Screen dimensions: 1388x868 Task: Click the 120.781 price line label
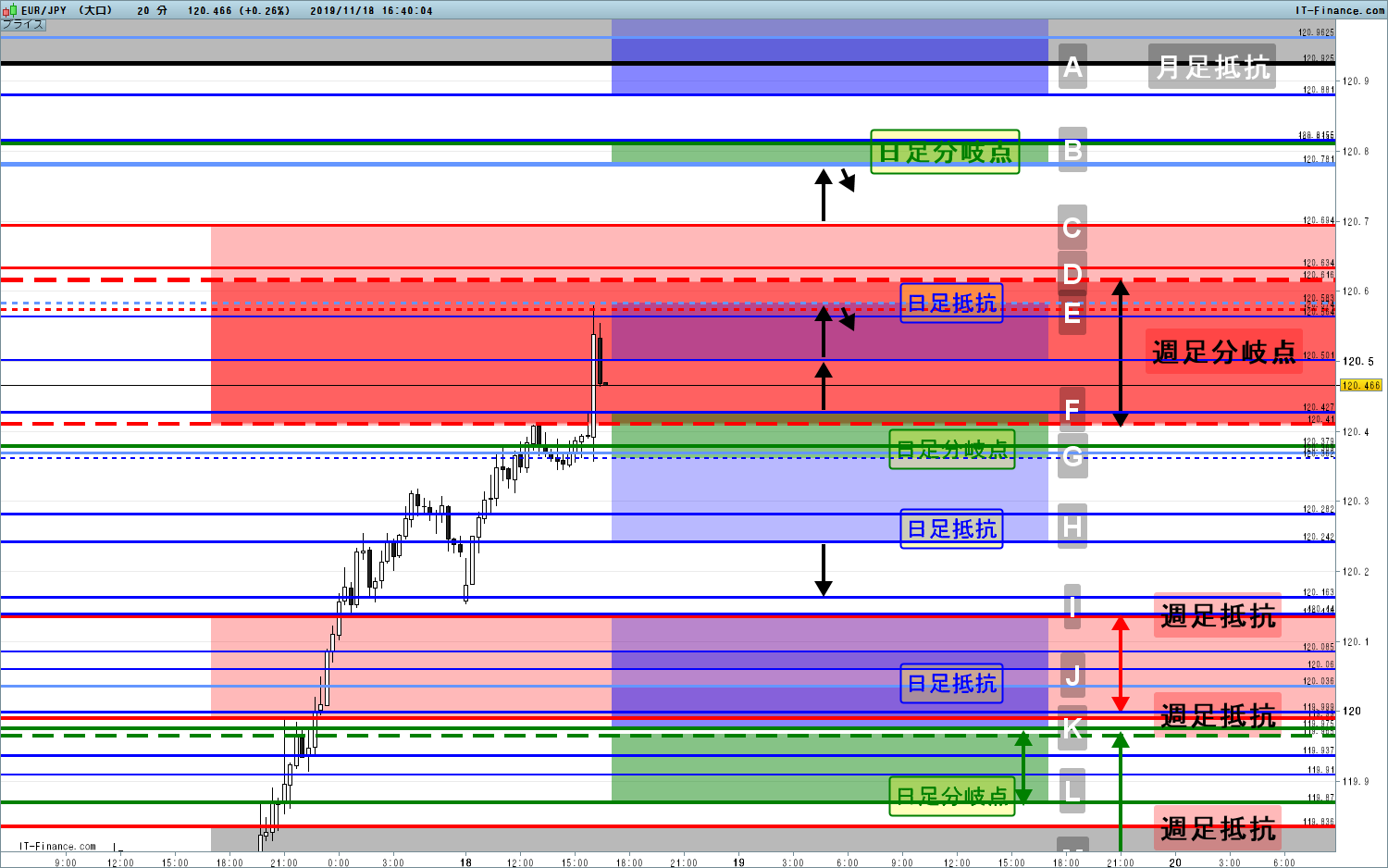point(1319,159)
